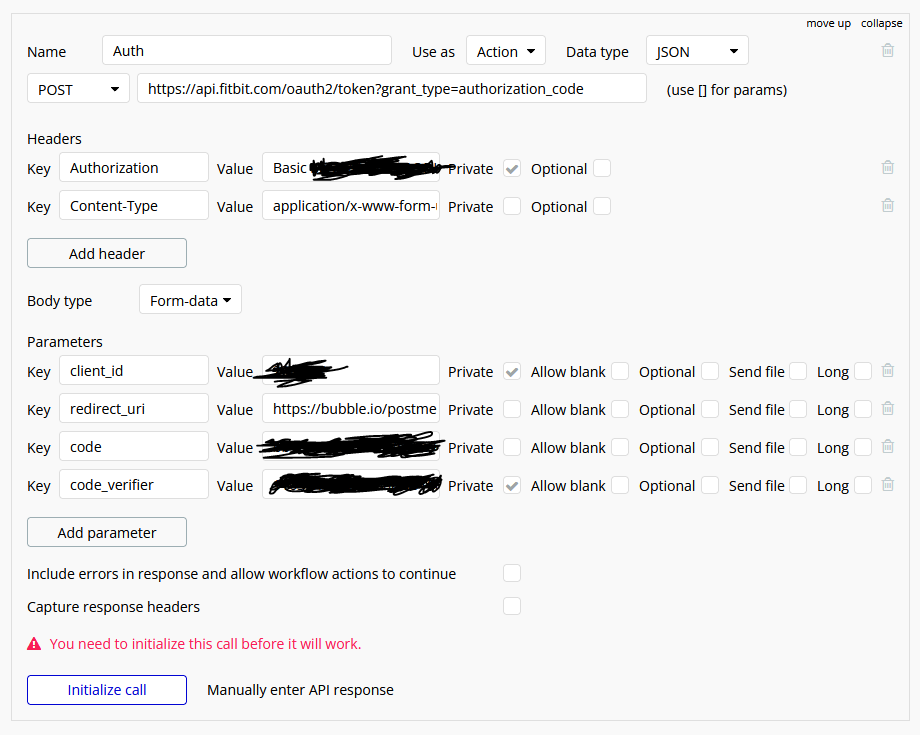The height and width of the screenshot is (735, 920).
Task: Click the code_verifier value field
Action: tap(351, 485)
